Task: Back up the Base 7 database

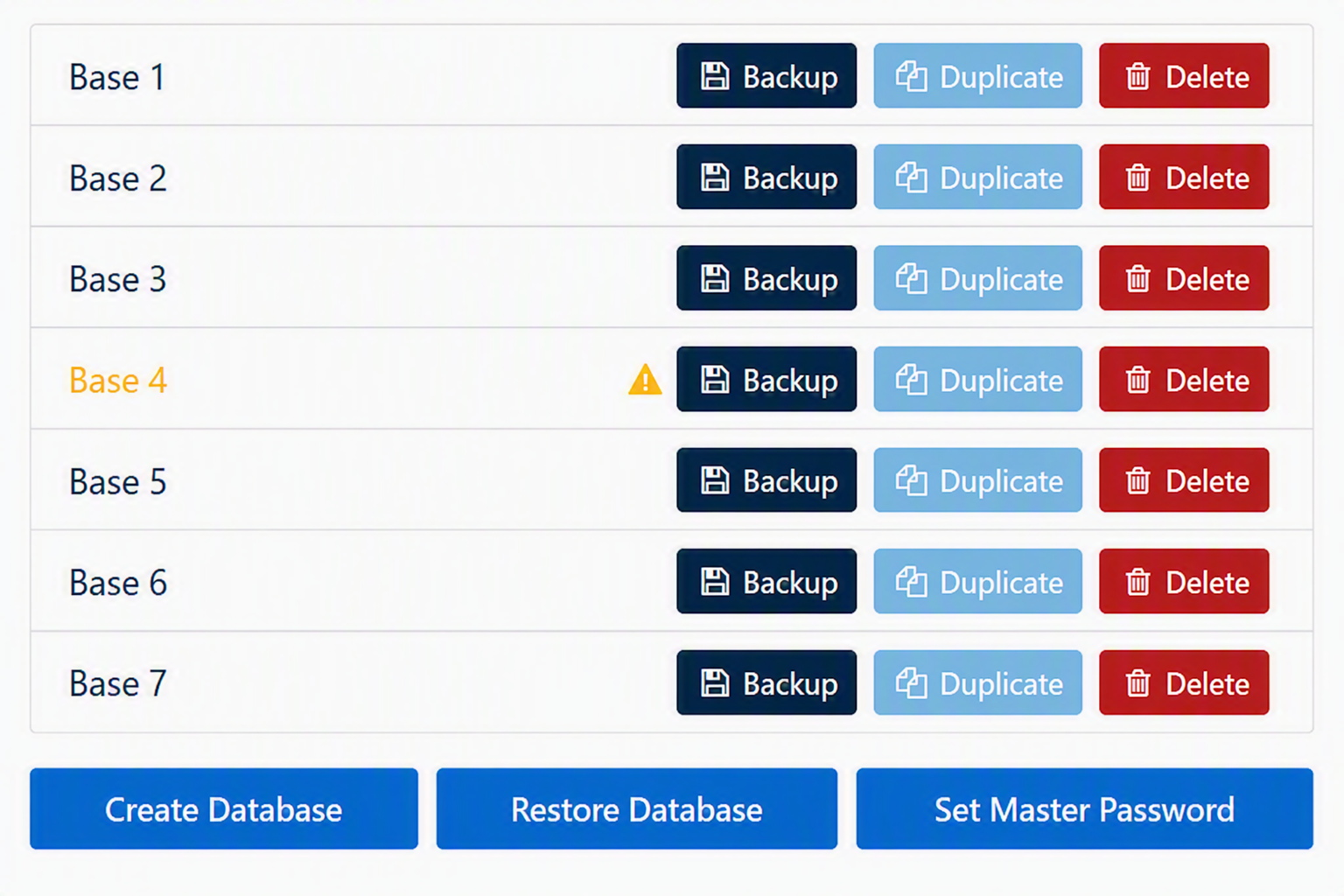Action: pos(766,682)
